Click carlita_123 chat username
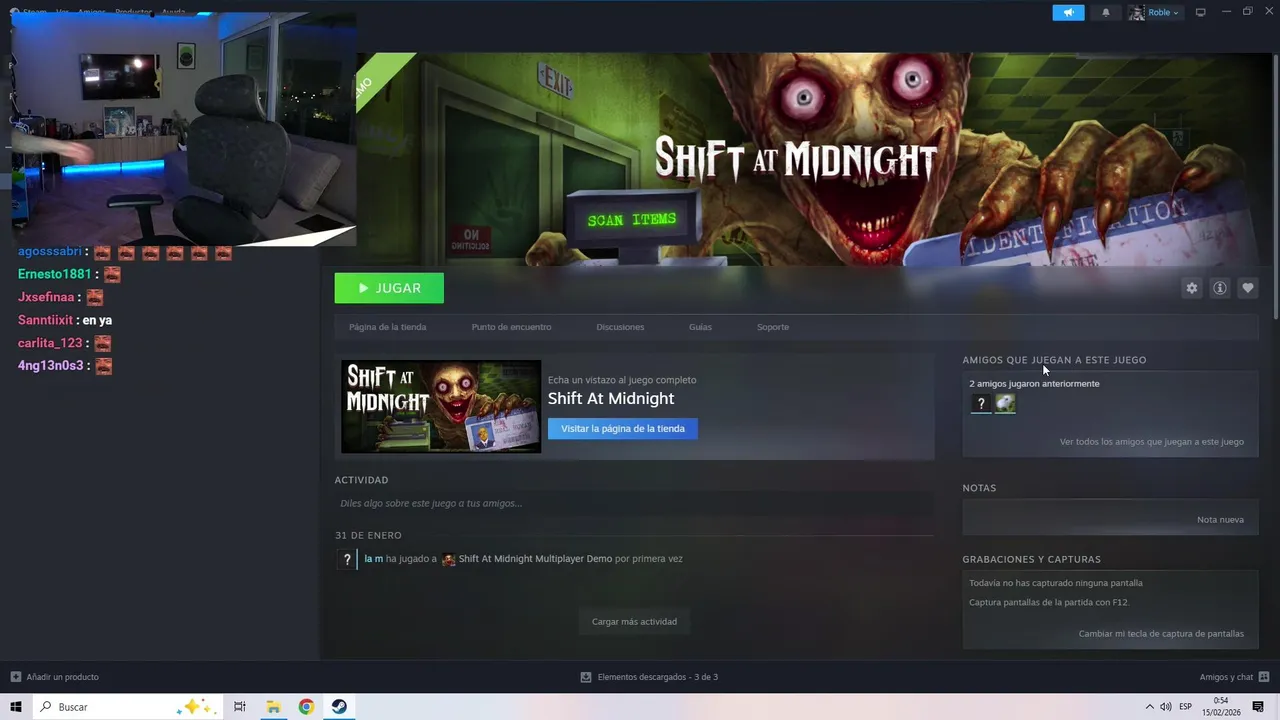The width and height of the screenshot is (1280, 720). click(50, 343)
